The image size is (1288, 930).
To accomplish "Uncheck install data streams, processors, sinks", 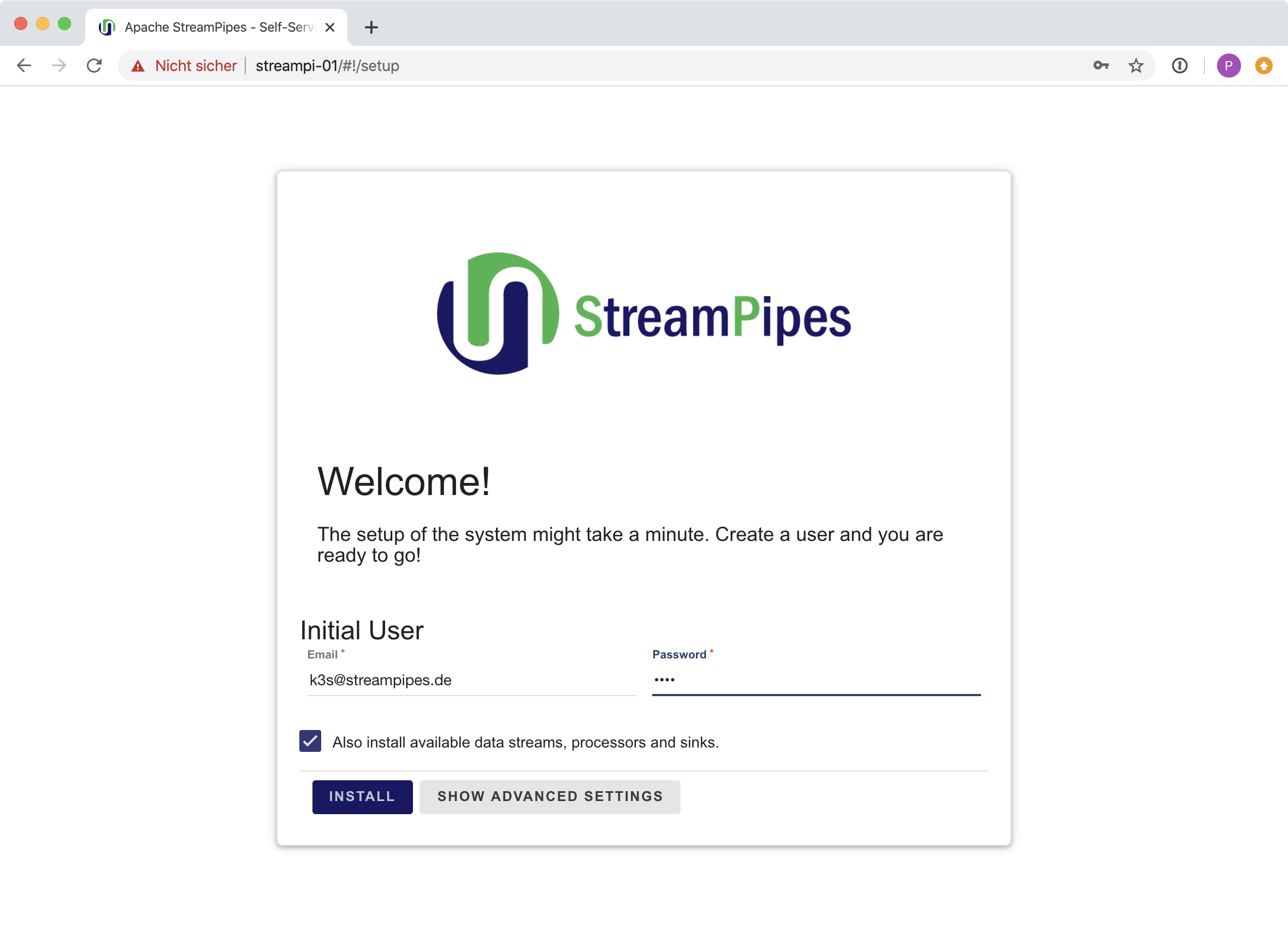I will 310,741.
